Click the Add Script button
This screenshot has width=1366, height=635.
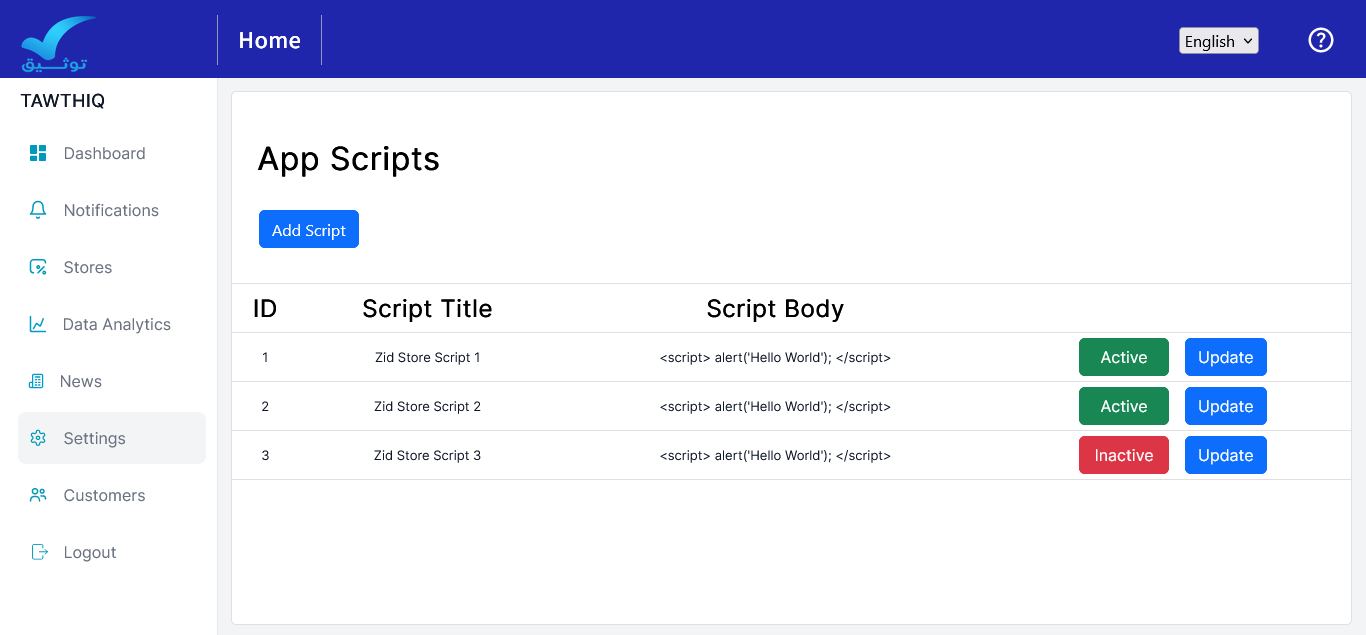pos(309,229)
